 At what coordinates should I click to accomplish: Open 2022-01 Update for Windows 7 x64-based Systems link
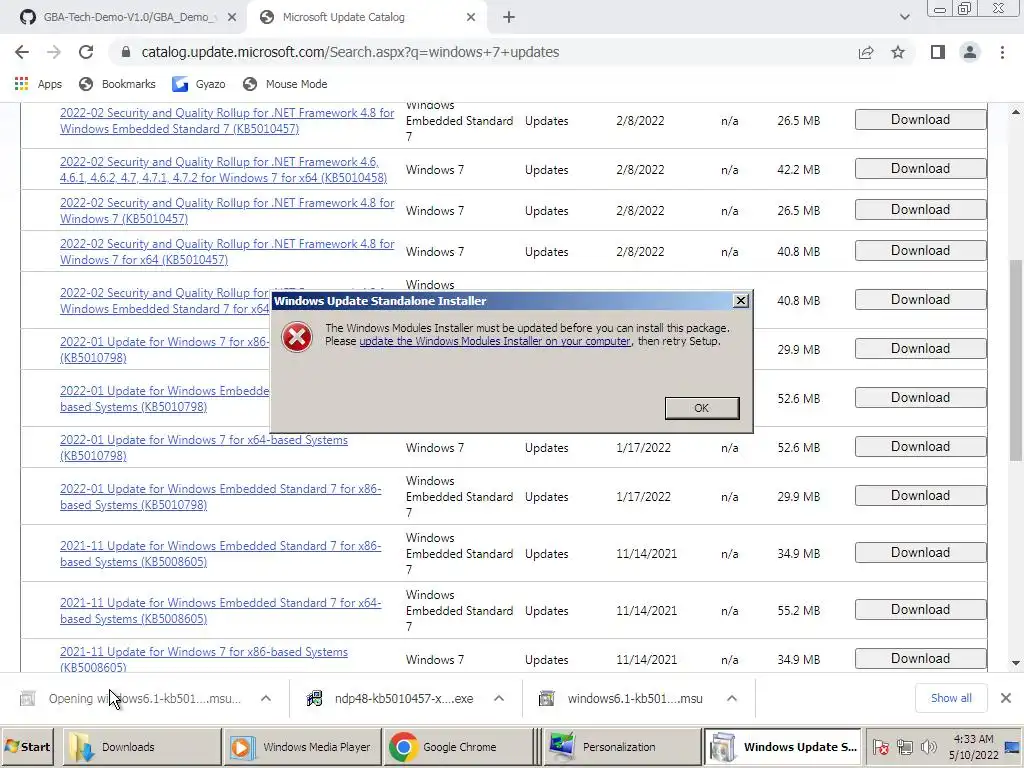click(204, 447)
